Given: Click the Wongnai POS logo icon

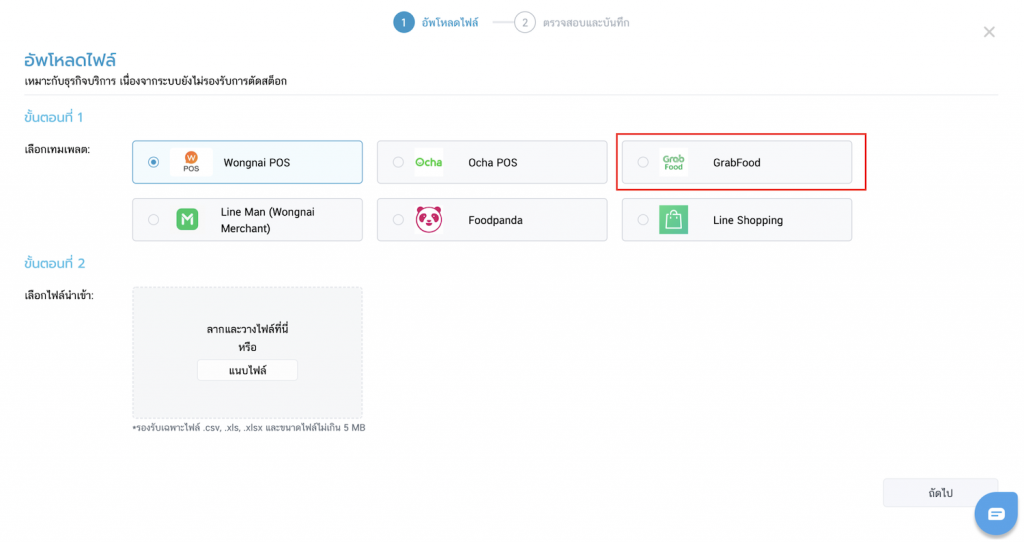Looking at the screenshot, I should click(191, 162).
